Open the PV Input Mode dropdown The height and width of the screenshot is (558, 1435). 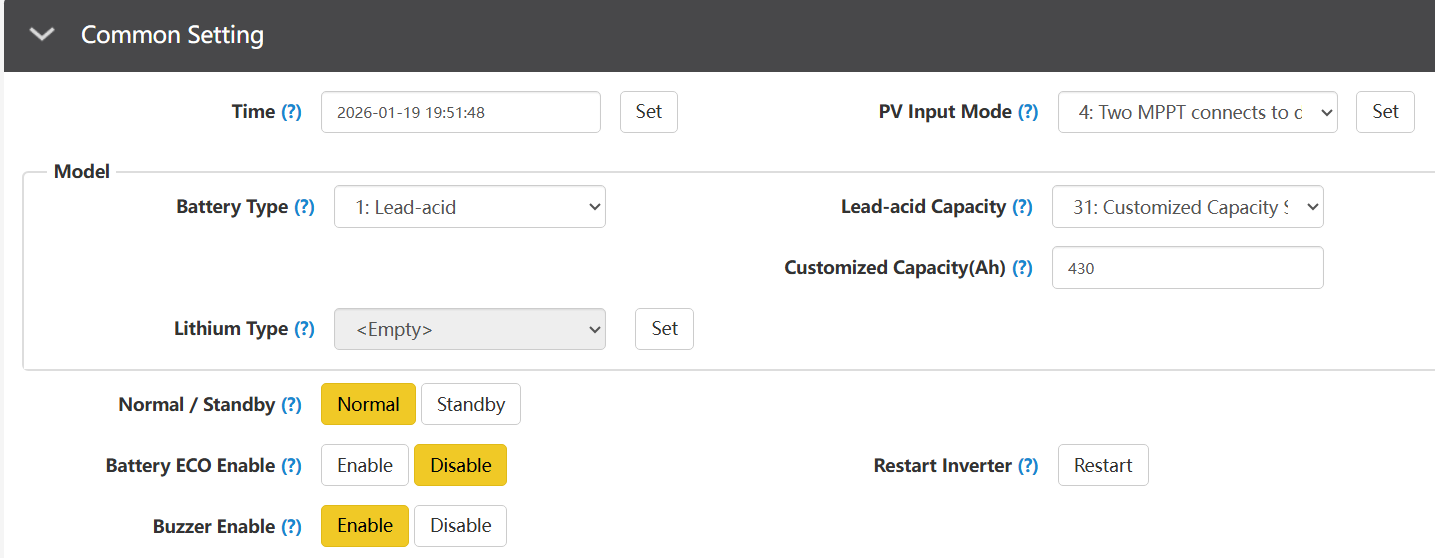(x=1197, y=112)
